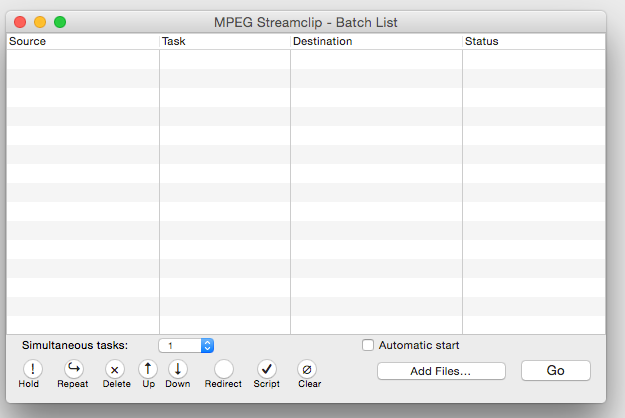Minimize the Batch List window

pyautogui.click(x=40, y=22)
